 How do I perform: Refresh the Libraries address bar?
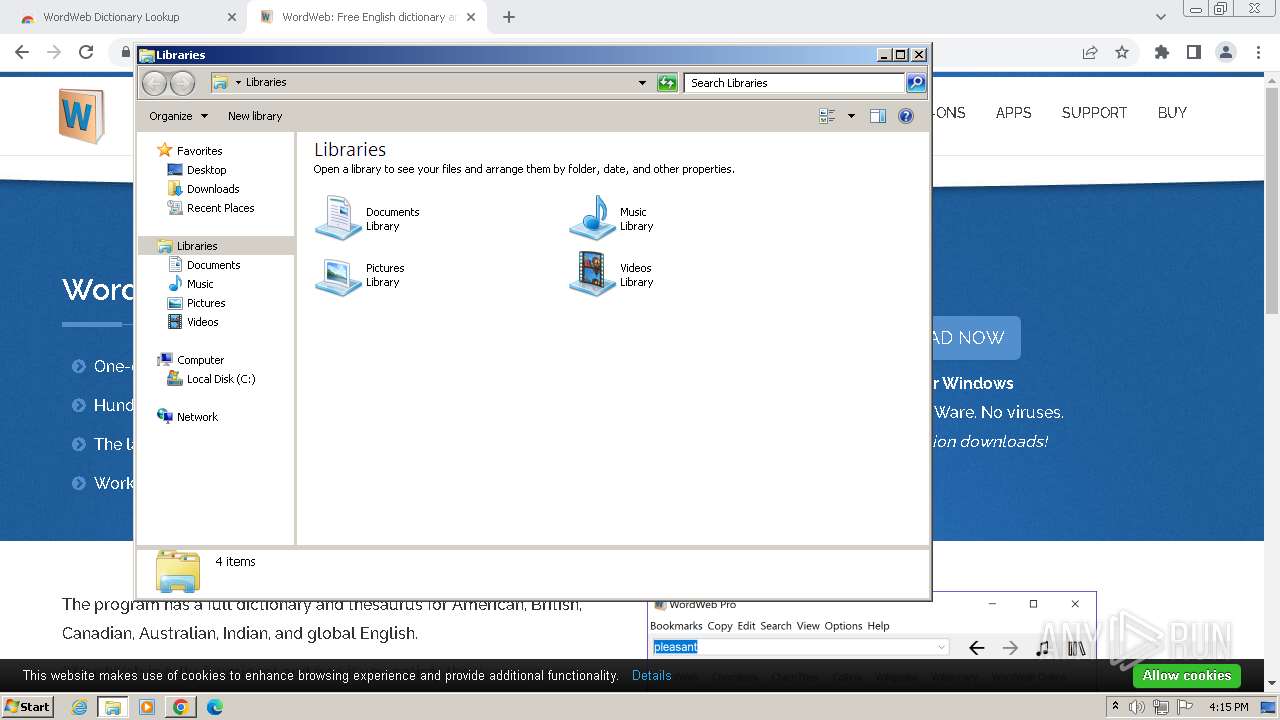pos(667,83)
